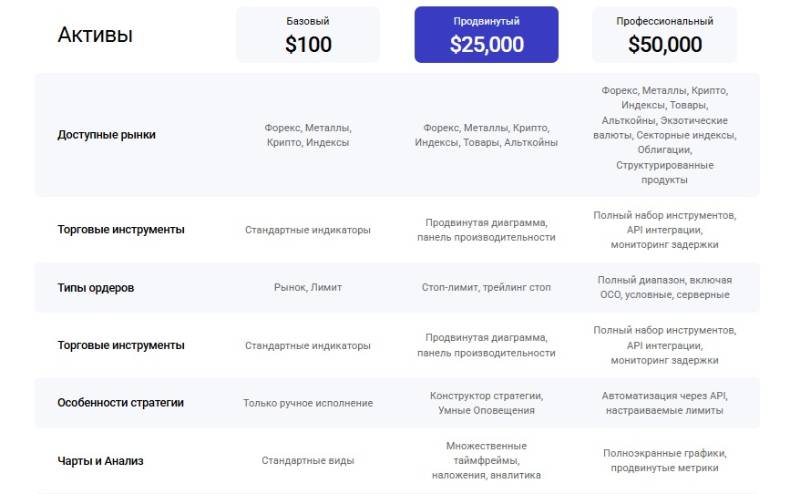The height and width of the screenshot is (494, 800).
Task: Click the Полный диапазон, включая OCO cell
Action: point(665,288)
